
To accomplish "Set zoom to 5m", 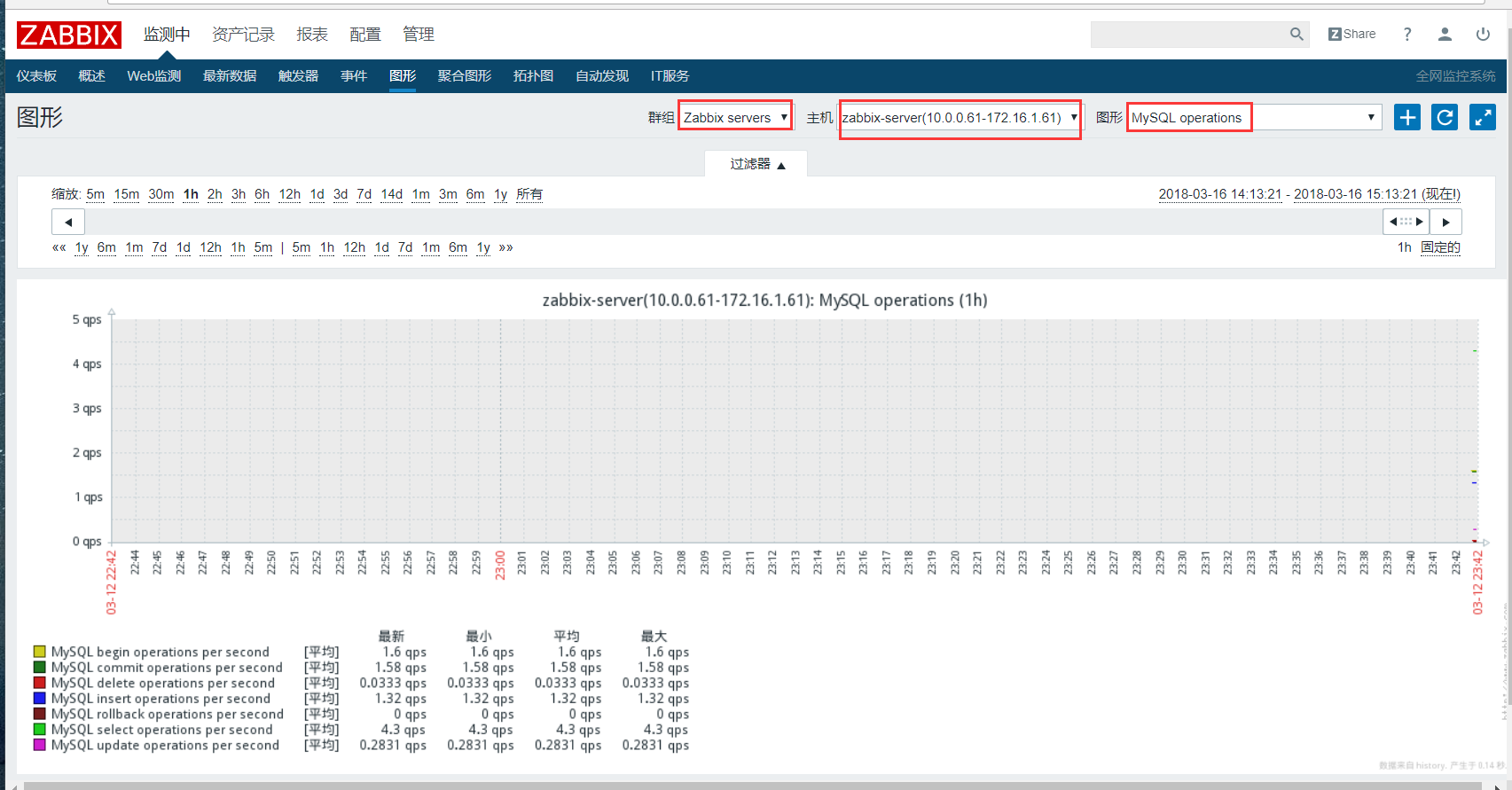I will pos(96,194).
